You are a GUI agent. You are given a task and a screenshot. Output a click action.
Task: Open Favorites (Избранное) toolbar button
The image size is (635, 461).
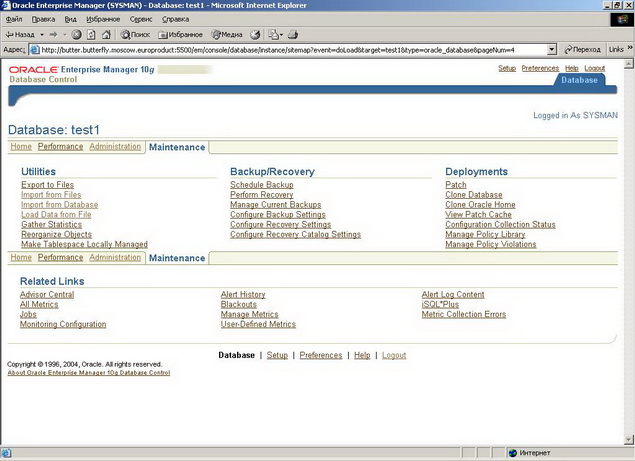(180, 35)
